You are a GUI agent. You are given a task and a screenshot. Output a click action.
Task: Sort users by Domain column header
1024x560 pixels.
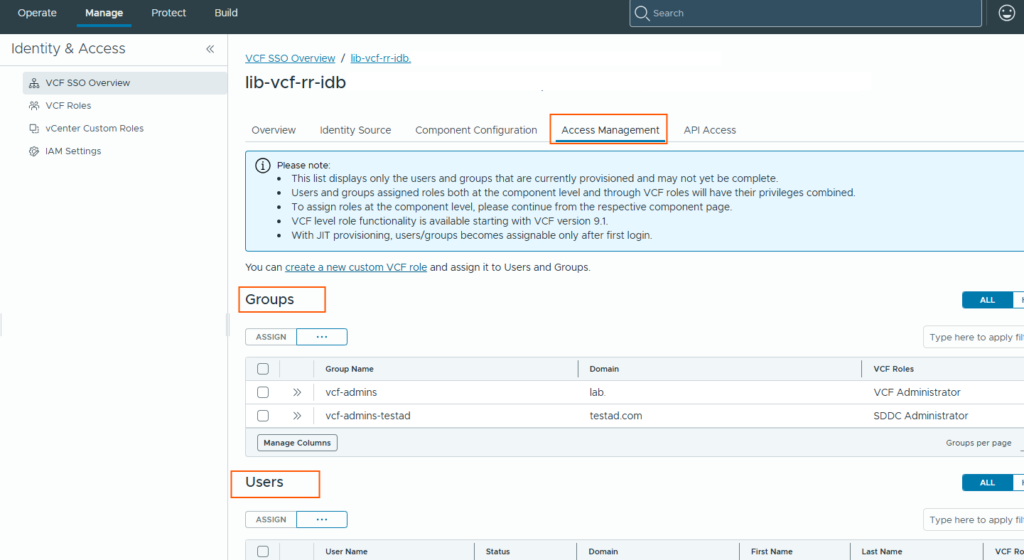(x=603, y=552)
